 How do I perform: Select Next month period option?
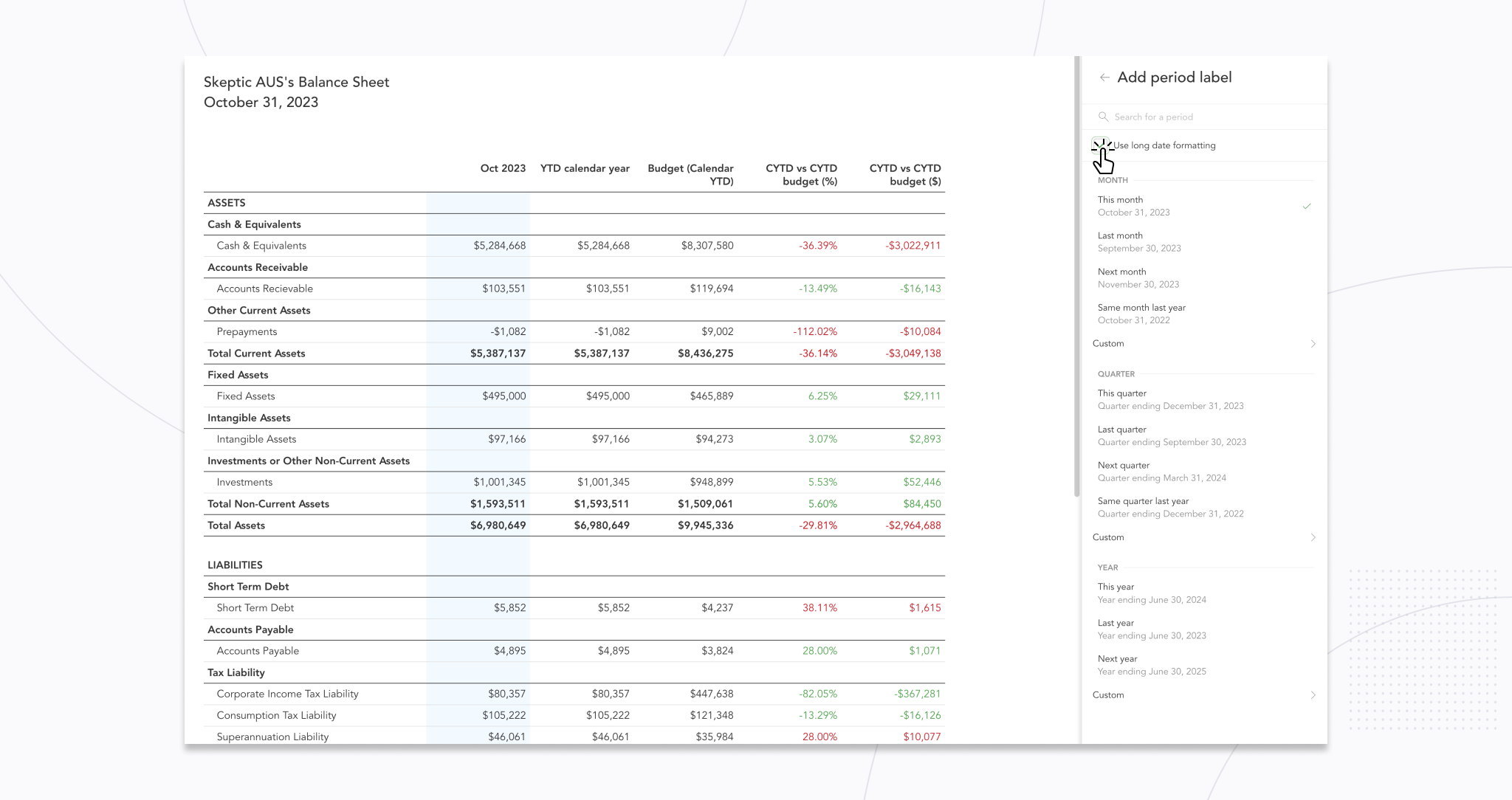click(x=1204, y=278)
